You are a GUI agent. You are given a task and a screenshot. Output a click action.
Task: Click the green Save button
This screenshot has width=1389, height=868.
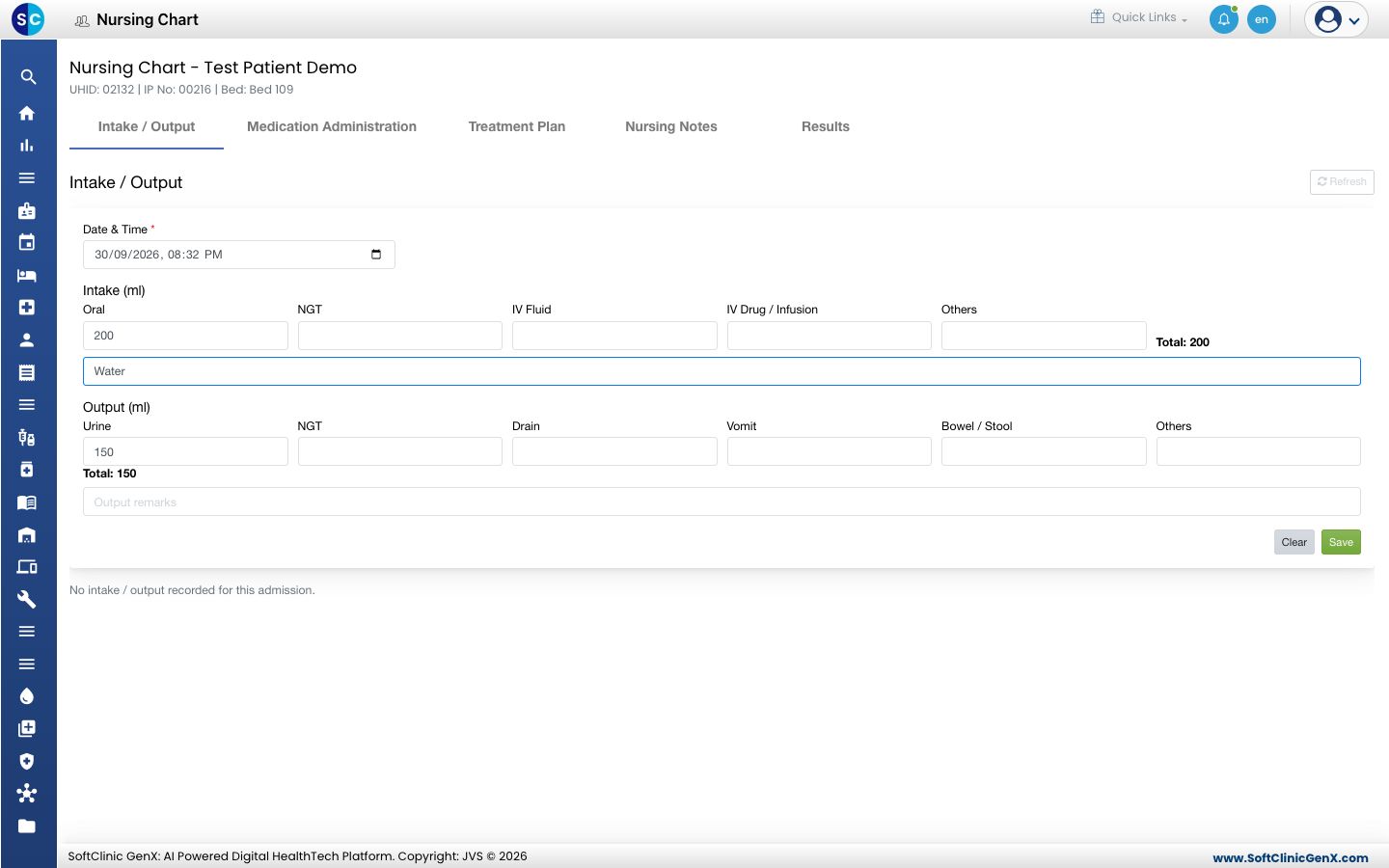pyautogui.click(x=1341, y=542)
